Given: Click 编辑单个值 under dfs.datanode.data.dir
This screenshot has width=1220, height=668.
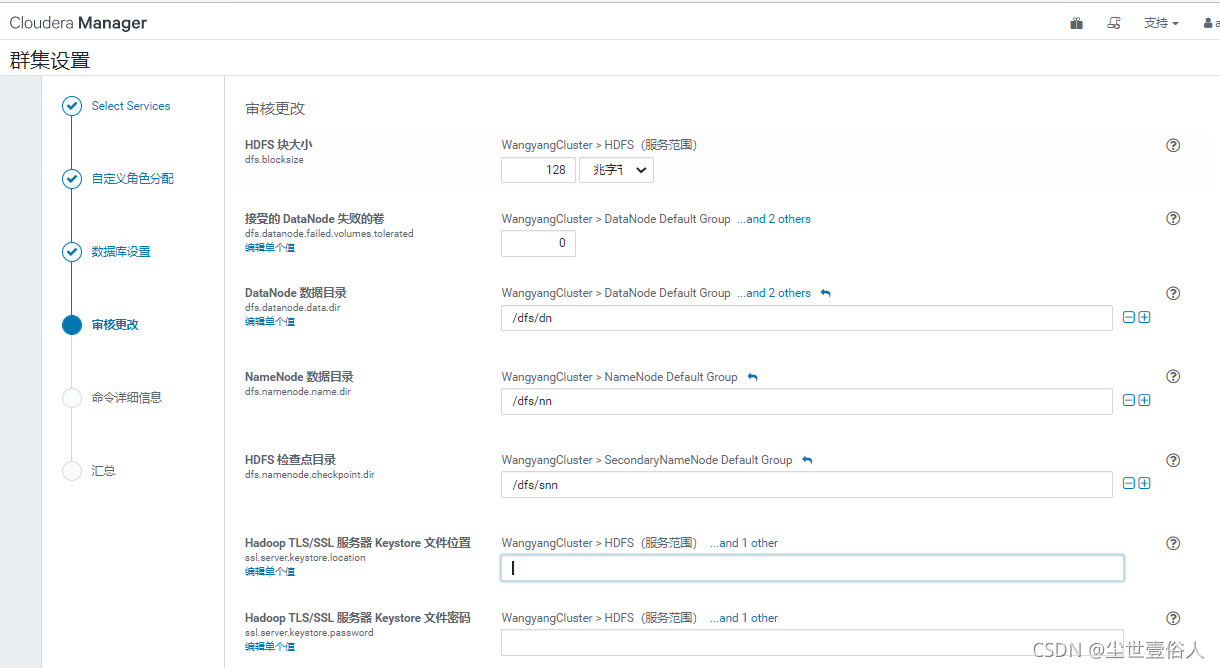Looking at the screenshot, I should [270, 322].
